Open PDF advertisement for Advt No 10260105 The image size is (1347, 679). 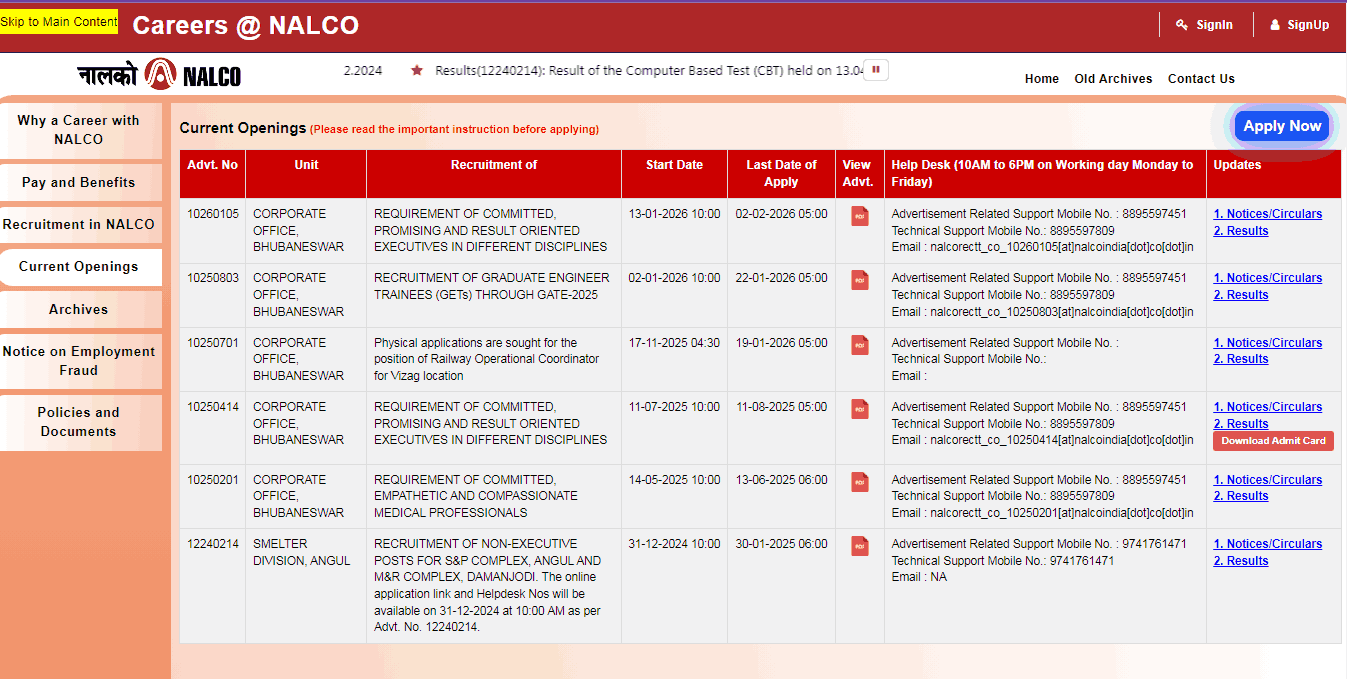[859, 215]
